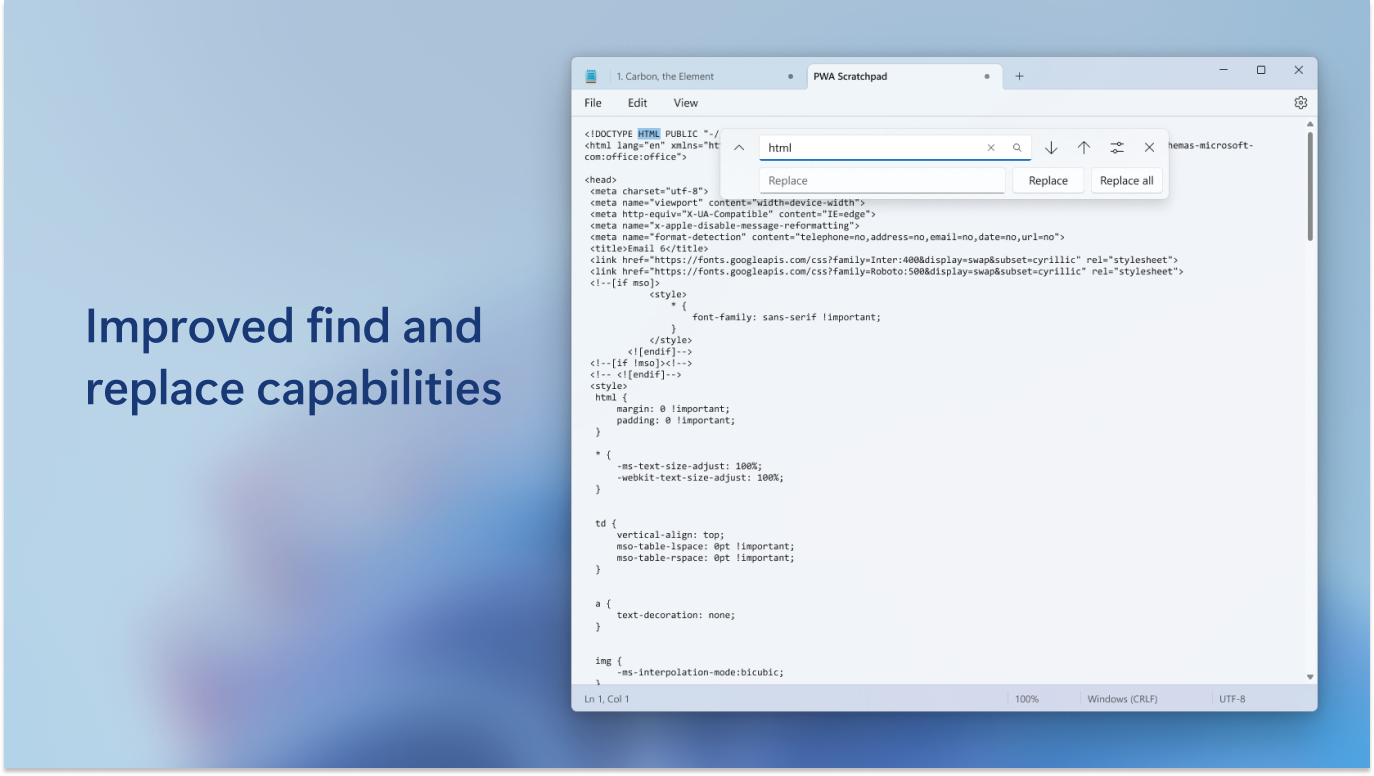Click the Replace button
The height and width of the screenshot is (776, 1374).
coord(1048,180)
